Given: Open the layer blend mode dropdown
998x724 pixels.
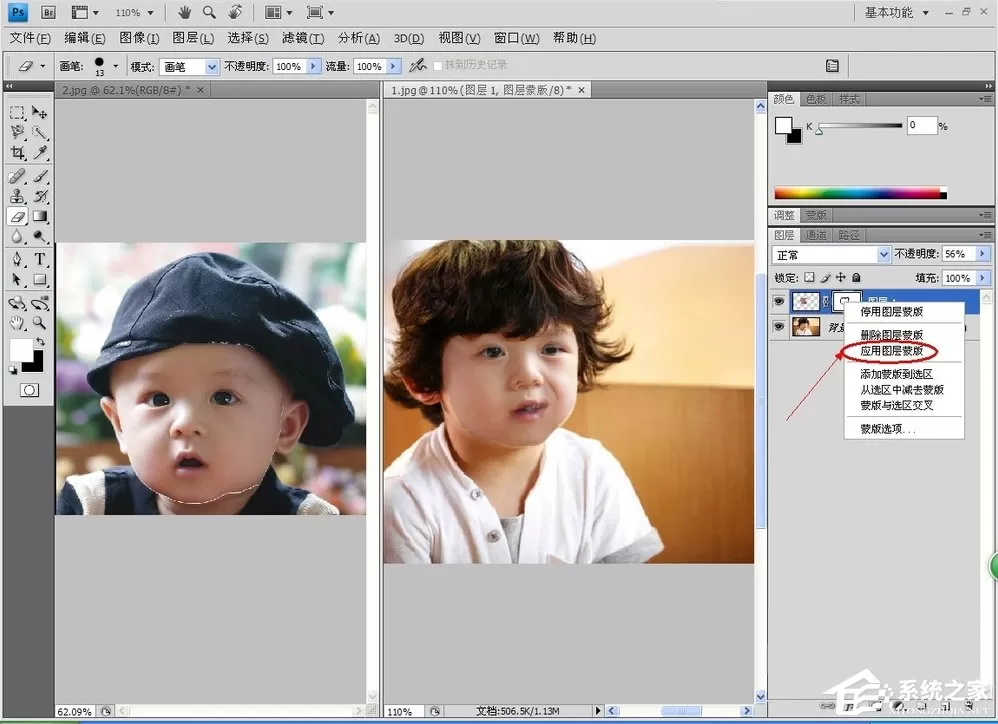Looking at the screenshot, I should point(831,254).
